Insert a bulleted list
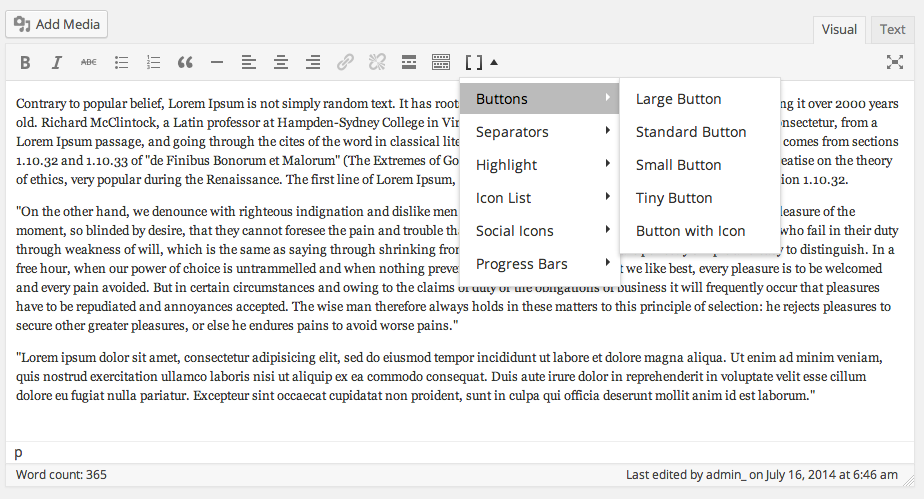This screenshot has height=499, width=924. 121,62
